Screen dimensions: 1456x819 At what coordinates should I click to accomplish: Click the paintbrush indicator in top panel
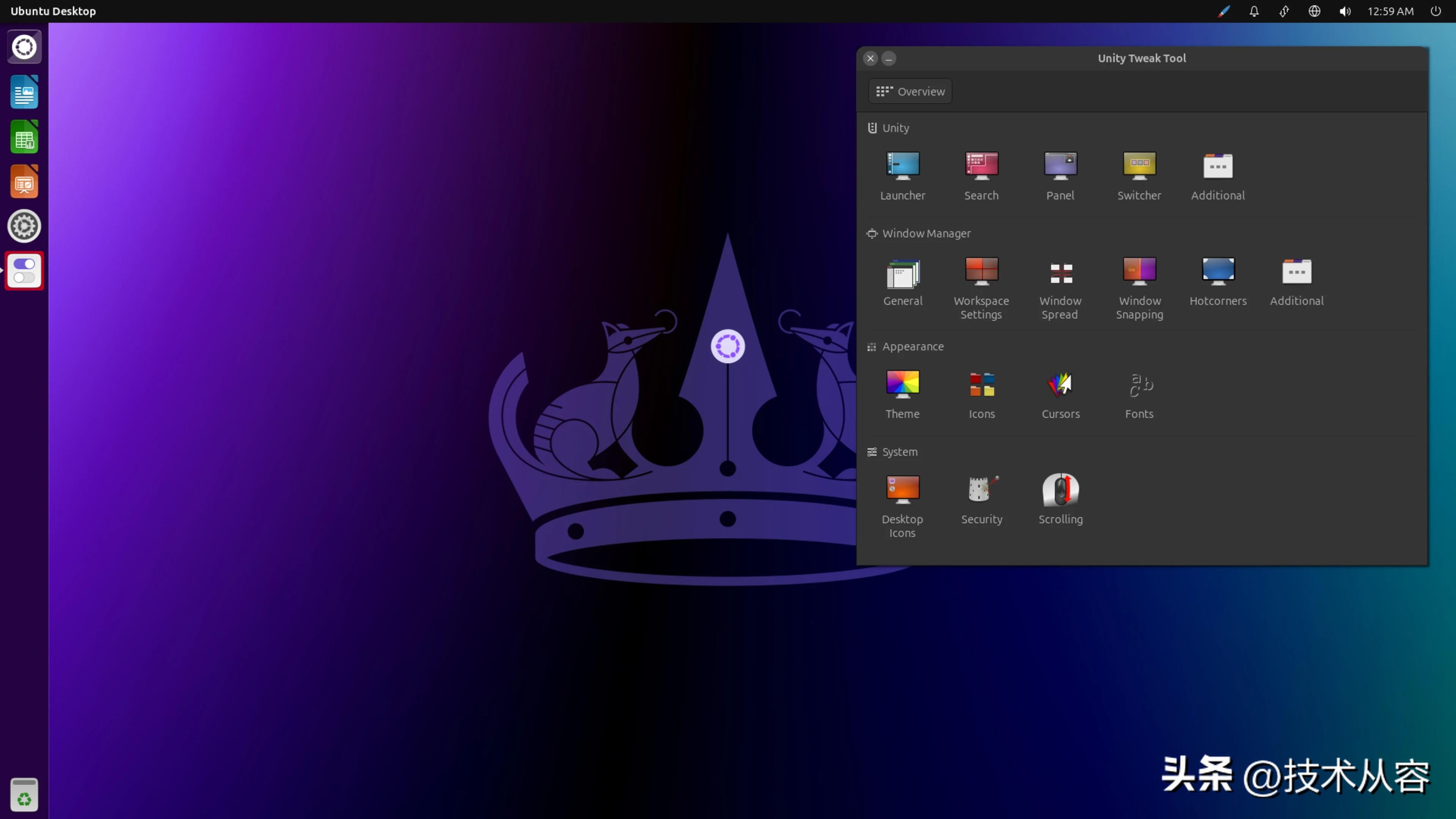(1224, 11)
